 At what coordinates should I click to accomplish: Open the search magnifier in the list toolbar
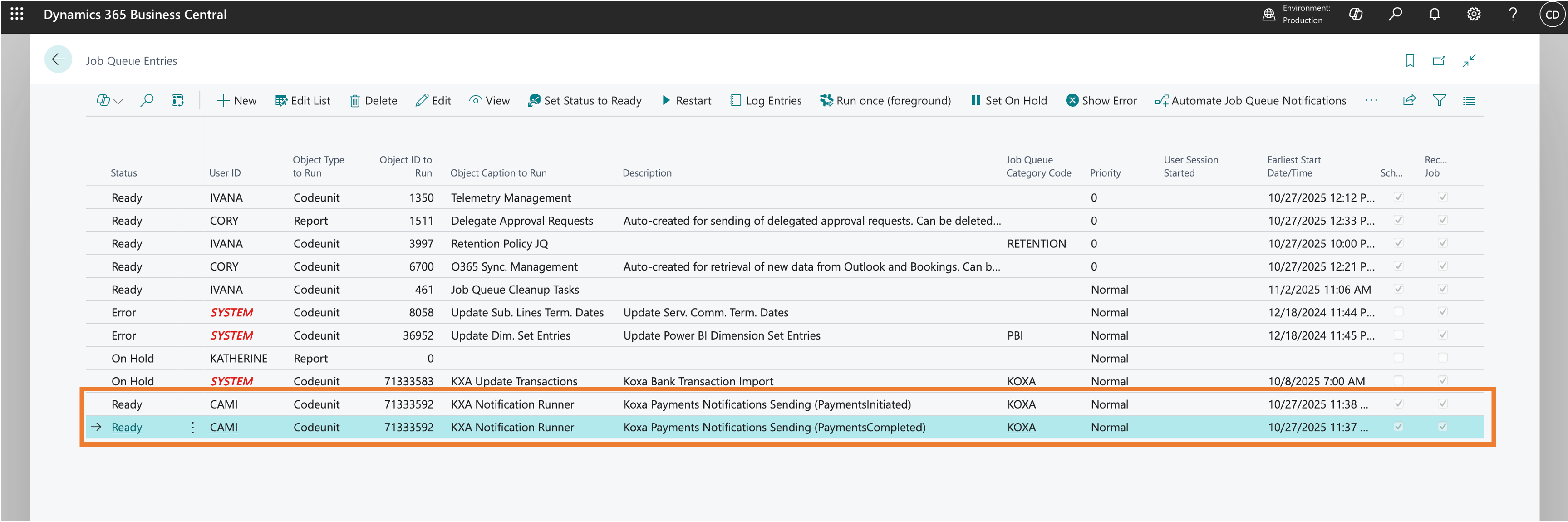(147, 100)
